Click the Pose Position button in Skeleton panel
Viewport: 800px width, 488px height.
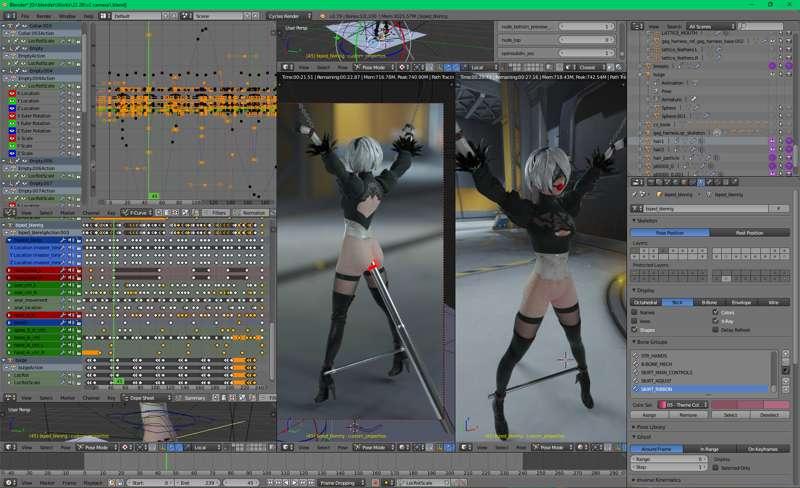(670, 232)
